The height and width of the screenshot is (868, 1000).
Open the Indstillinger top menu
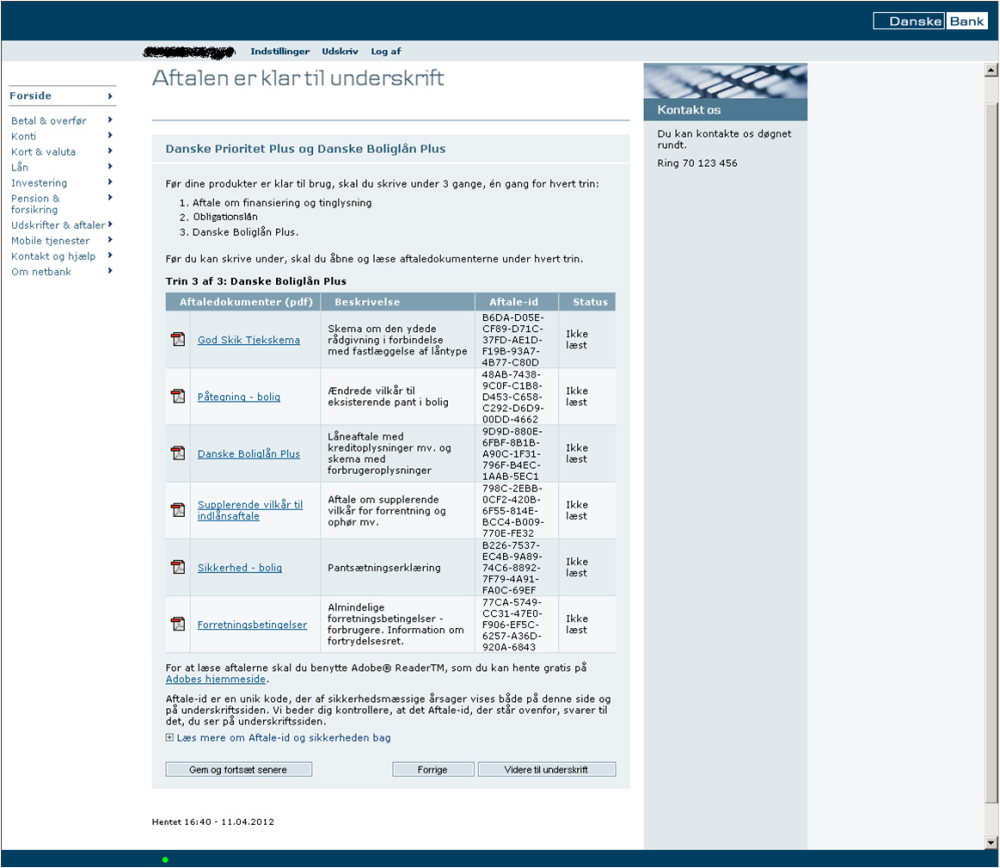tap(280, 51)
